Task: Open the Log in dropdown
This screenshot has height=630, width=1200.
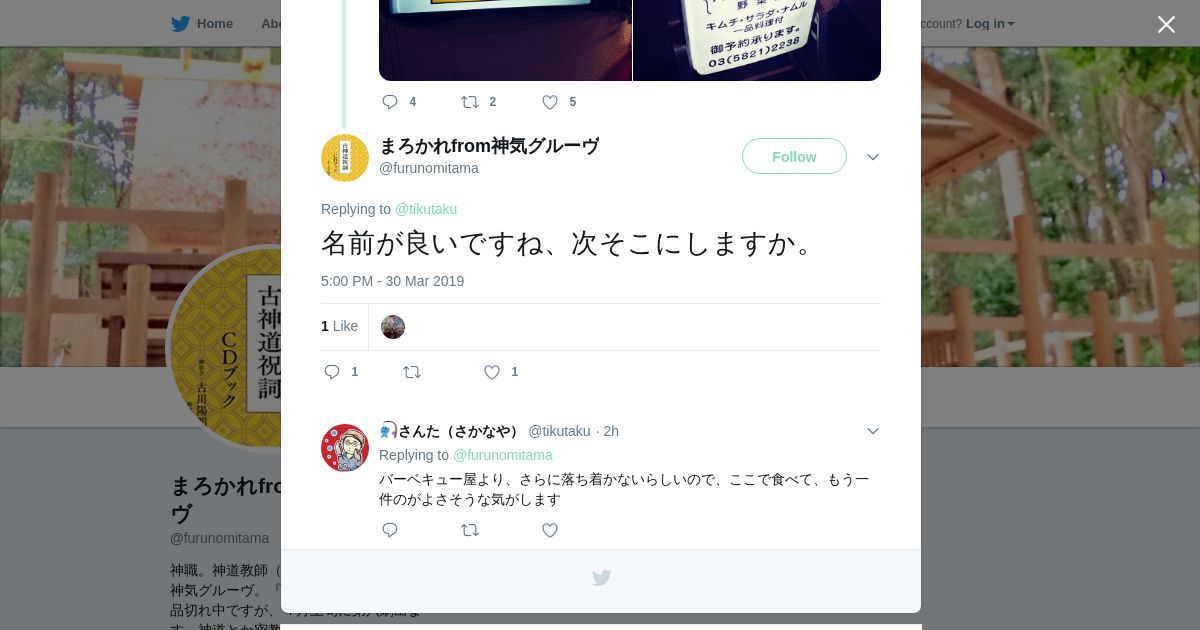Action: point(990,24)
